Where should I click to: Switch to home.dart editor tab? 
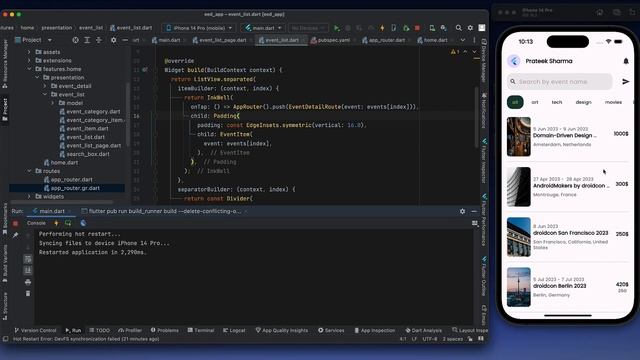coord(433,40)
